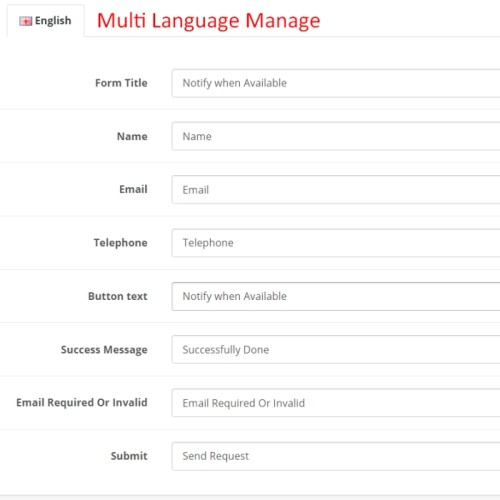500x500 pixels.
Task: Click the Send Request text in Submit field
Action: (x=215, y=456)
